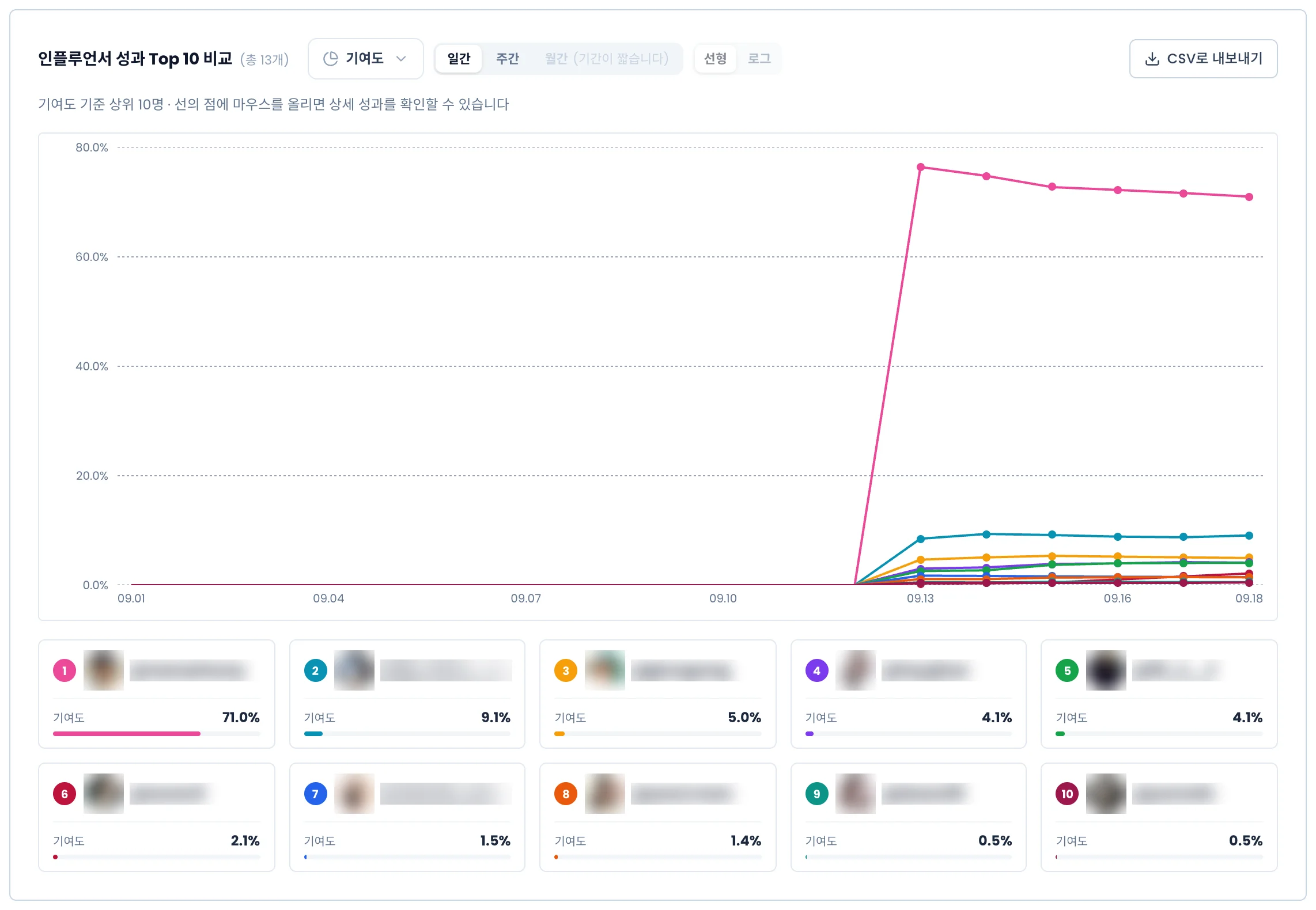Image resolution: width=1316 pixels, height=910 pixels.
Task: Click the 80.0% y-axis label
Action: (92, 147)
